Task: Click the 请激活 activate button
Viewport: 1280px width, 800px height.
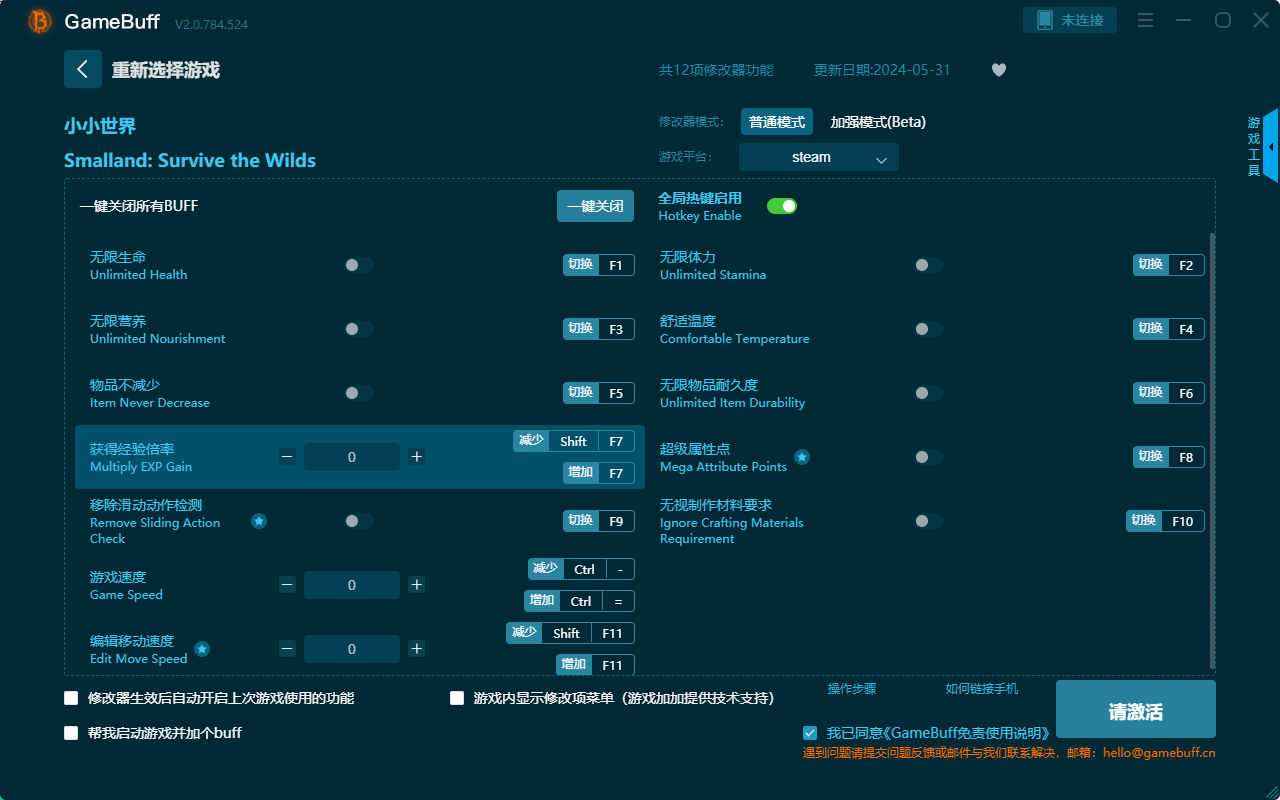Action: point(1136,709)
